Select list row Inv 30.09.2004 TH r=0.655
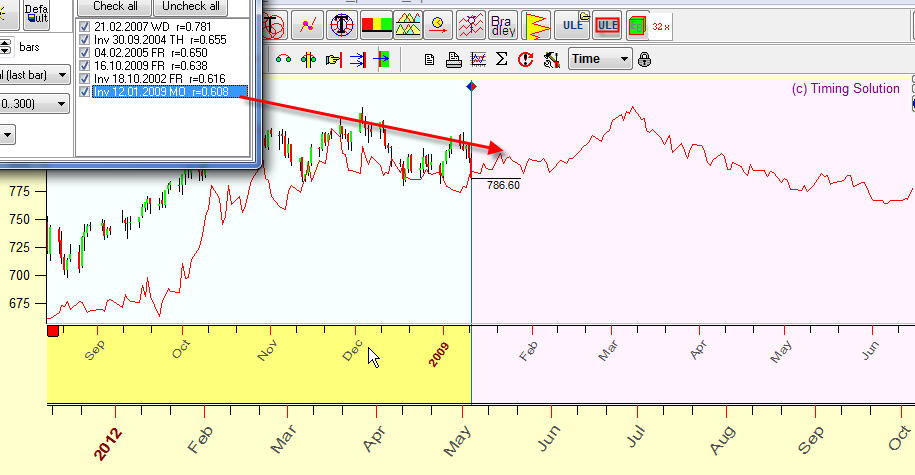 [160, 40]
